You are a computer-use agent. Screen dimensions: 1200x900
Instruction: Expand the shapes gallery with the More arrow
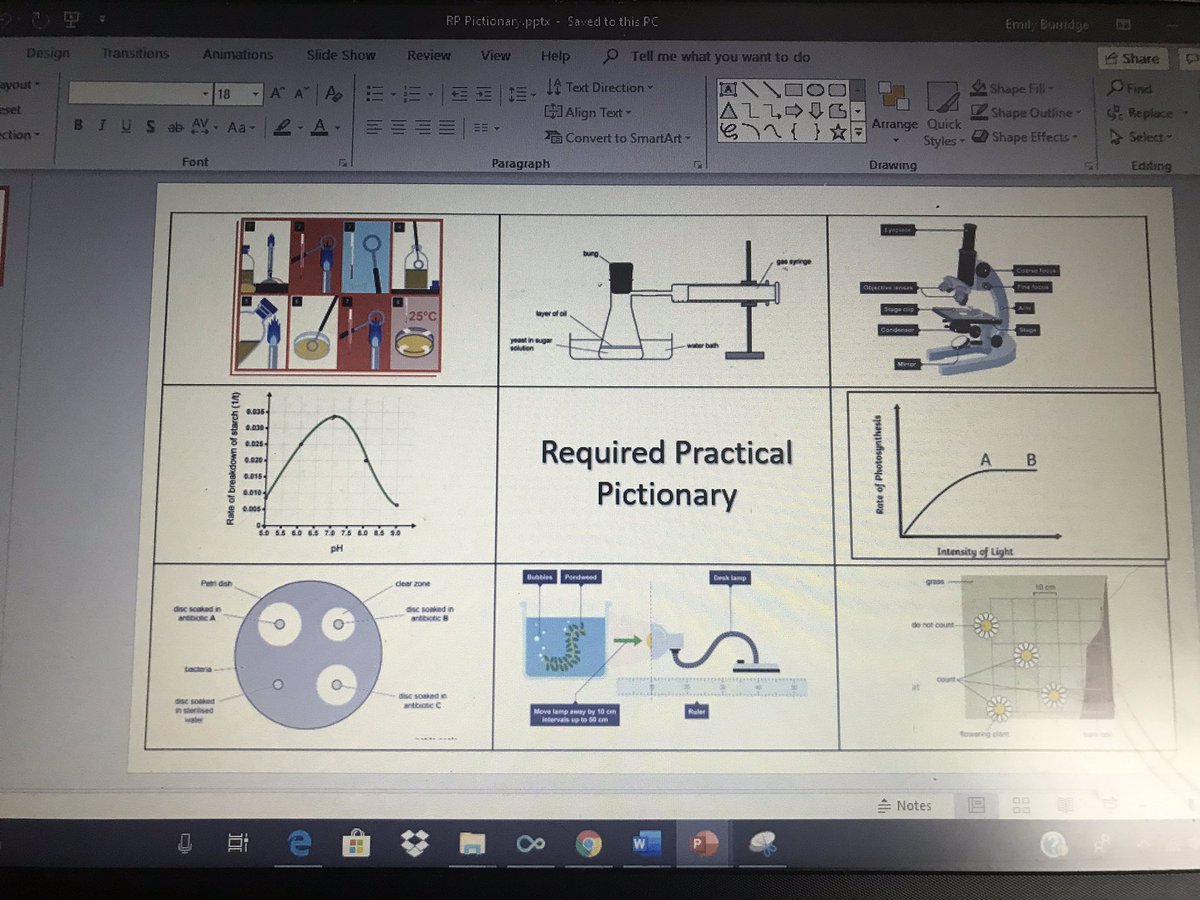[x=857, y=130]
